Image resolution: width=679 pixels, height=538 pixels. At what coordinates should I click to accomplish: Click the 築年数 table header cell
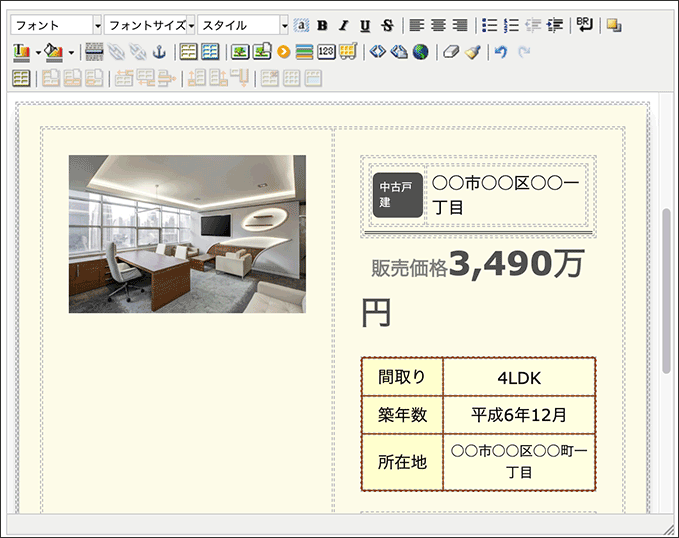coord(402,415)
